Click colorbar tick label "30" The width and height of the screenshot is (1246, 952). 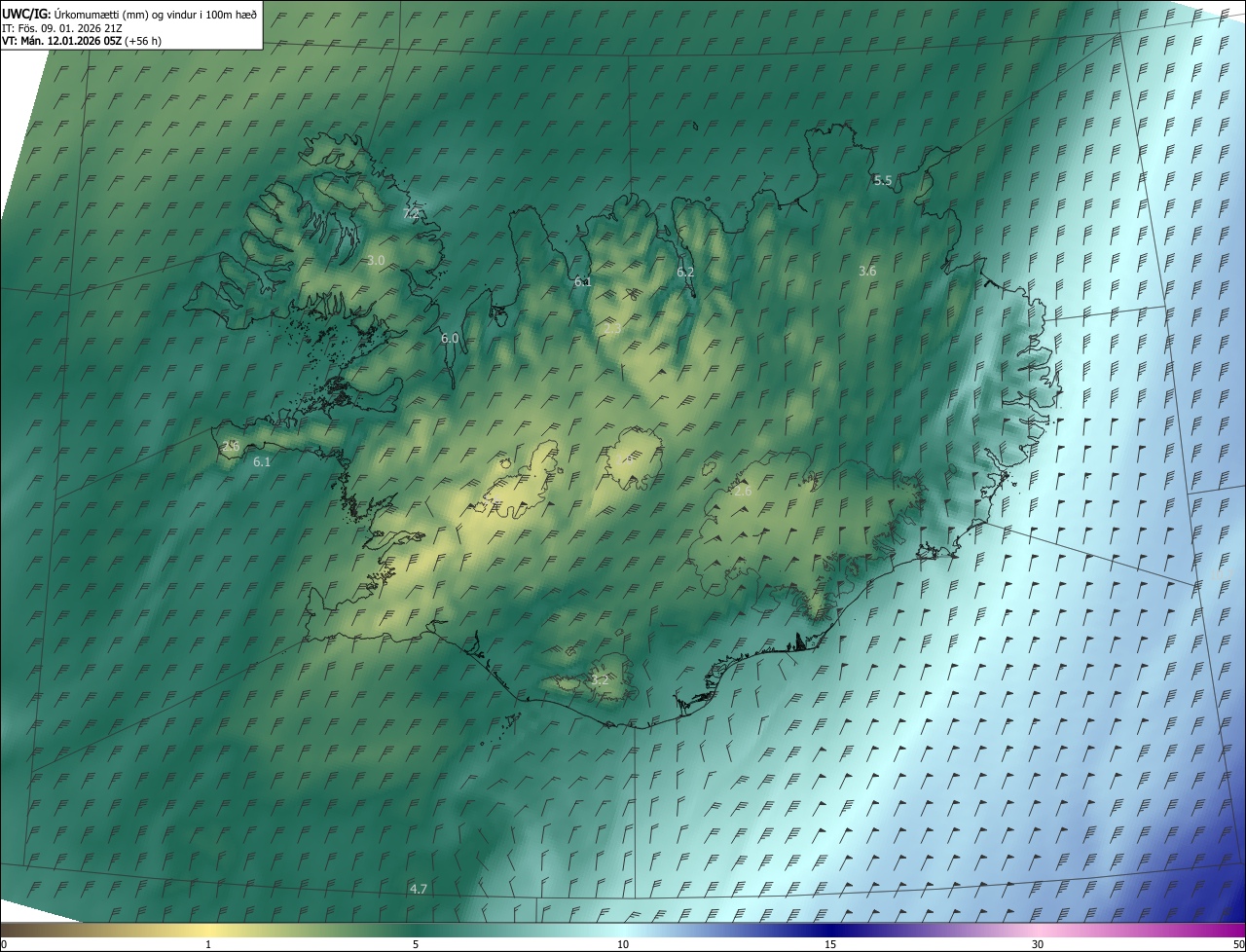(x=1038, y=944)
